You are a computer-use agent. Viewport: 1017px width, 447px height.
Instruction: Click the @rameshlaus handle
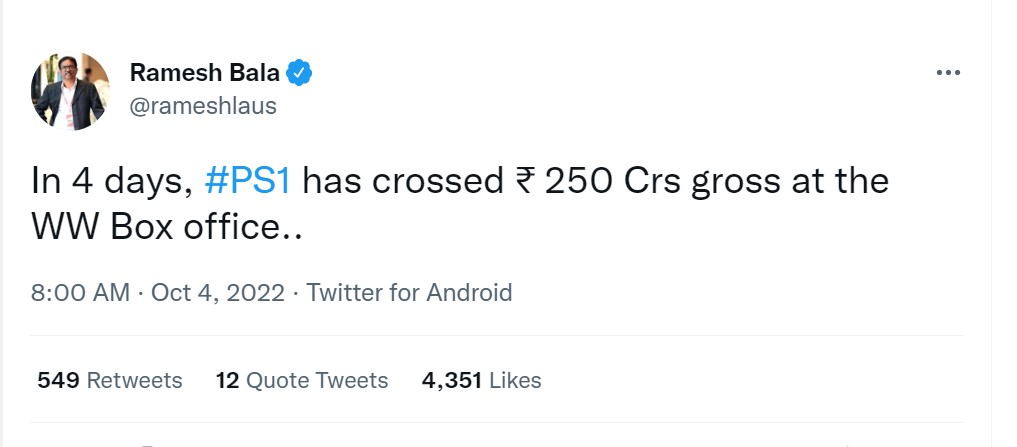tap(203, 105)
